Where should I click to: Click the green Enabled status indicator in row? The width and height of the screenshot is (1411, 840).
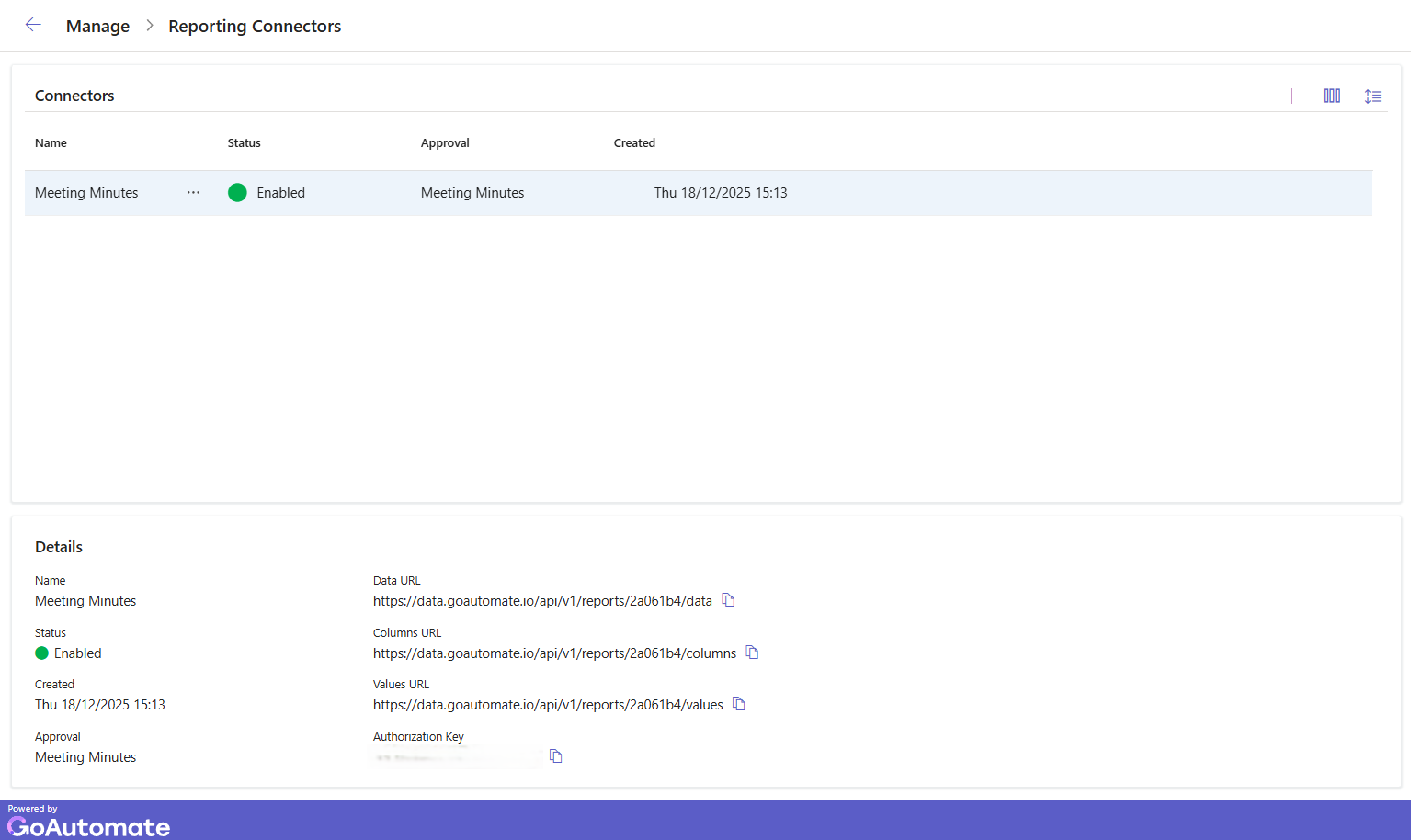point(237,193)
